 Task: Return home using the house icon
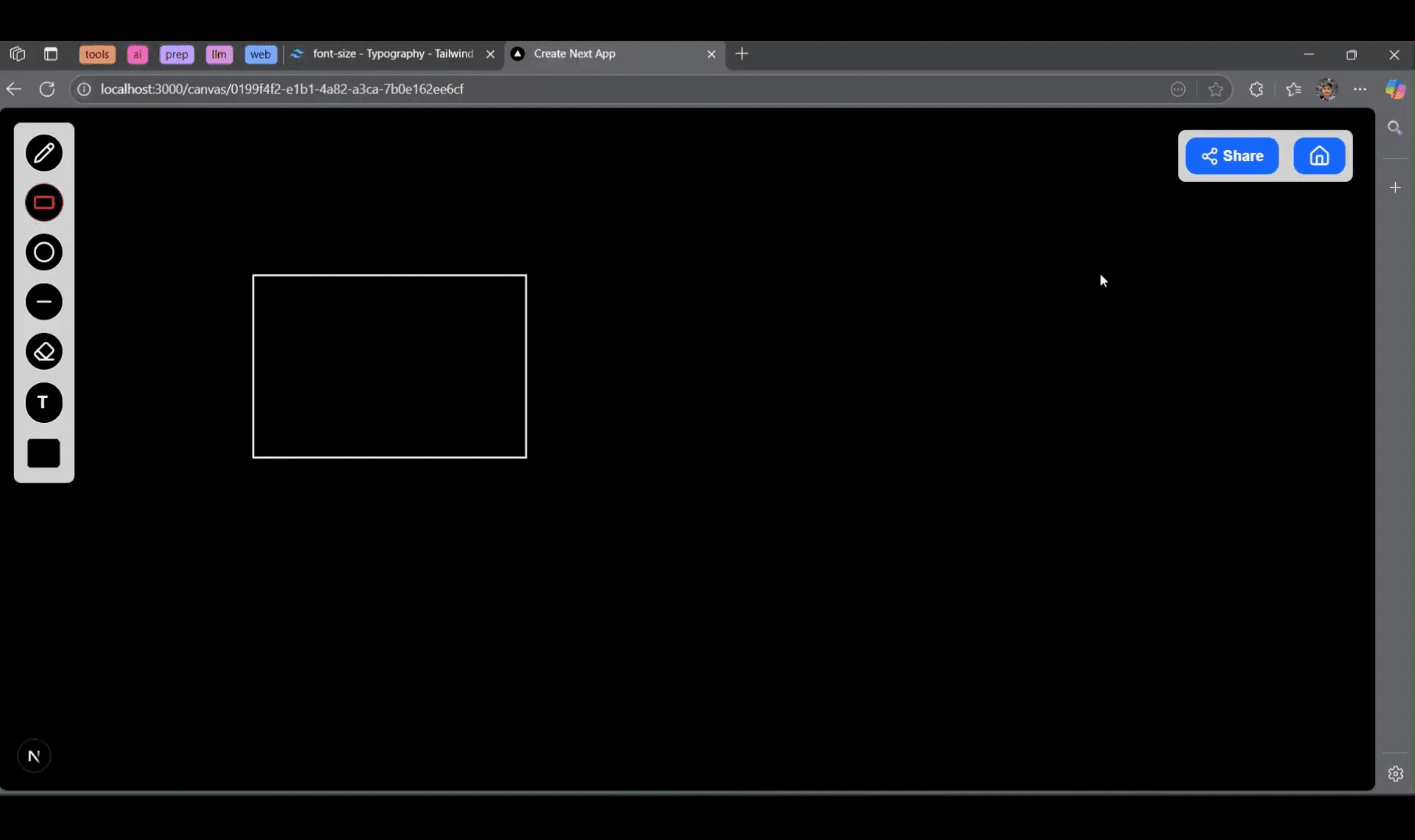pyautogui.click(x=1319, y=156)
